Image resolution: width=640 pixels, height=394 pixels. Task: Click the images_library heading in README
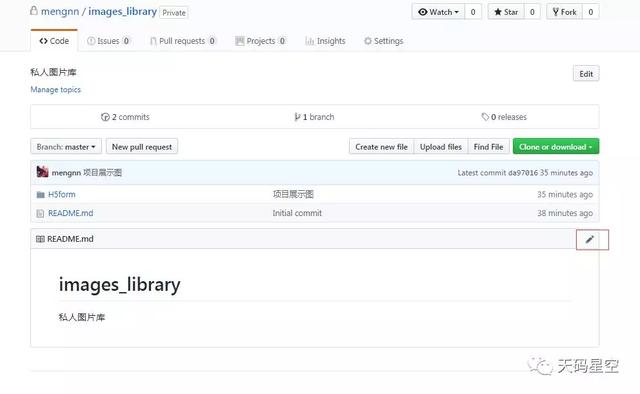tap(120, 285)
